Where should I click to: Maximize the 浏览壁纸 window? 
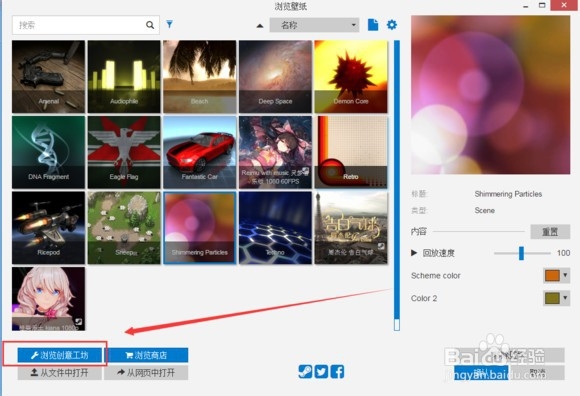(542, 5)
